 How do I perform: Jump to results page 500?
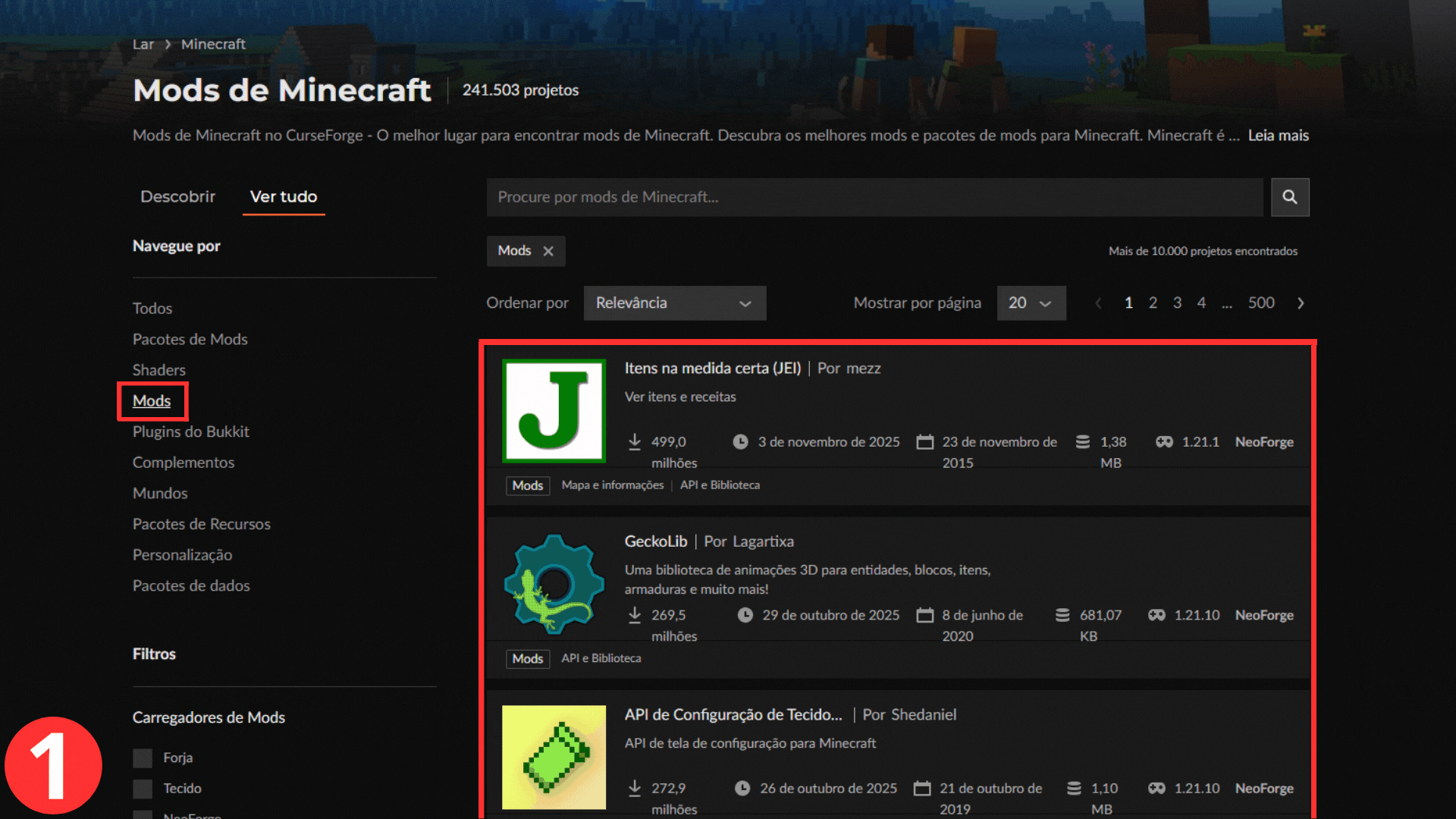tap(1260, 303)
